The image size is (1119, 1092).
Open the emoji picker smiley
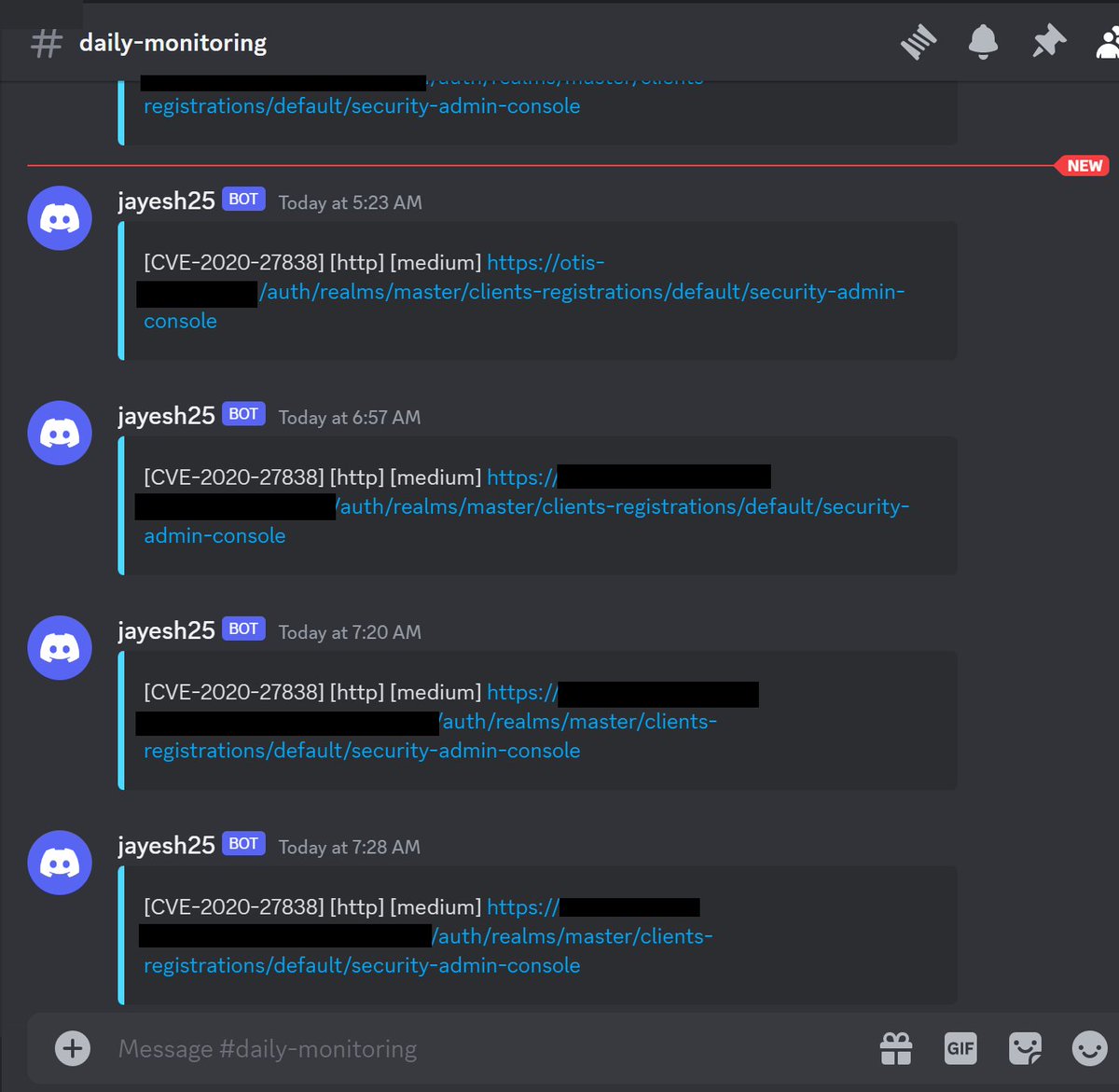[x=1089, y=1048]
